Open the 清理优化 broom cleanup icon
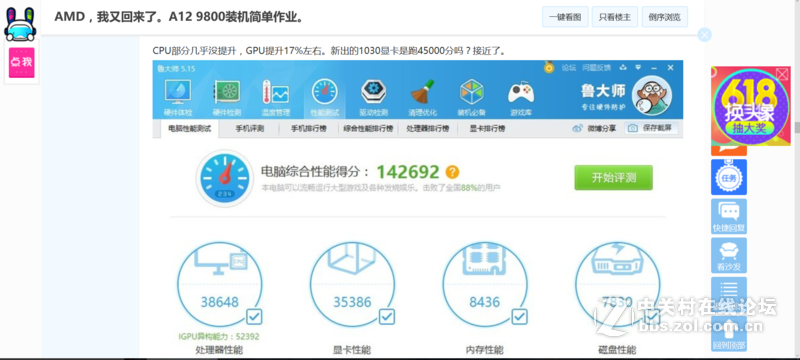This screenshot has height=360, width=800. [422, 98]
